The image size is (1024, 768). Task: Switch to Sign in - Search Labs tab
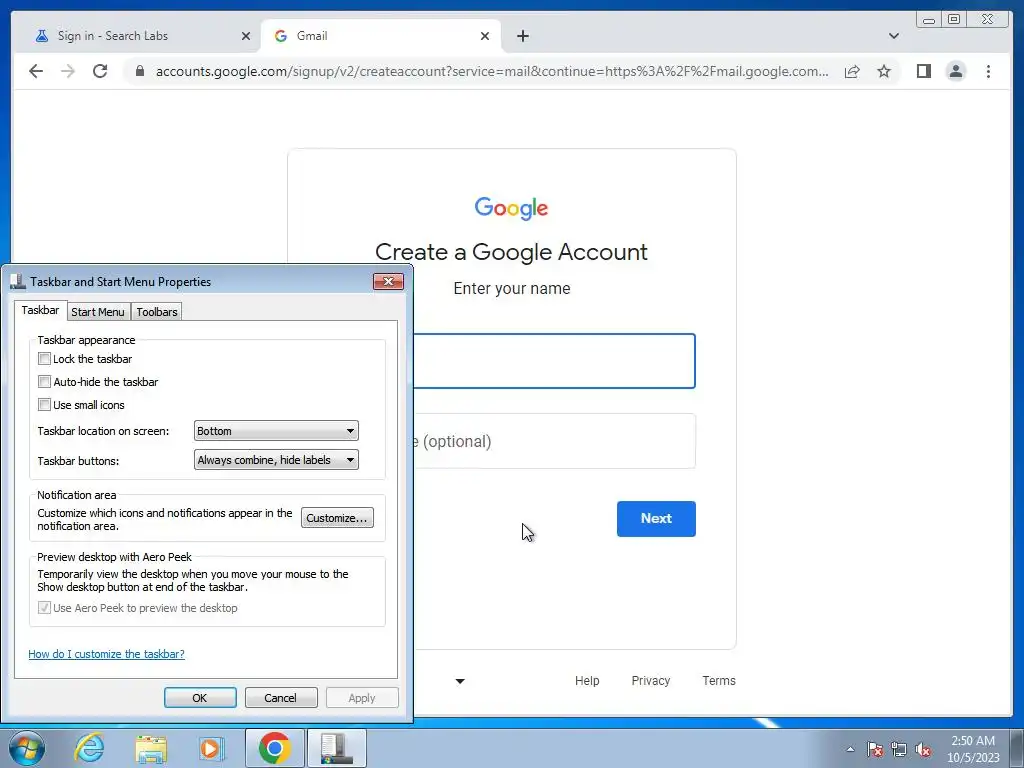pyautogui.click(x=136, y=36)
